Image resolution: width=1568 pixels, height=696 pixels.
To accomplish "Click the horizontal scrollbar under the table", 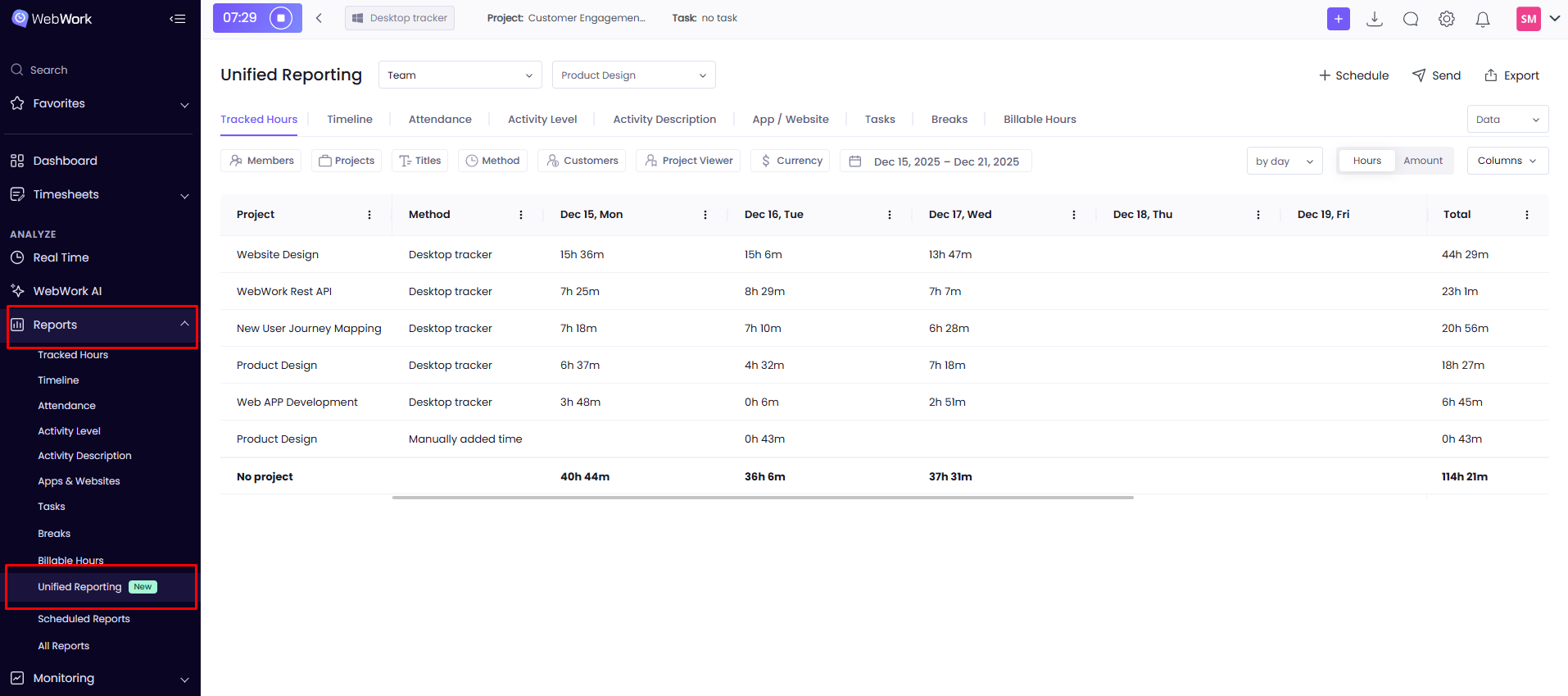I will pyautogui.click(x=762, y=498).
